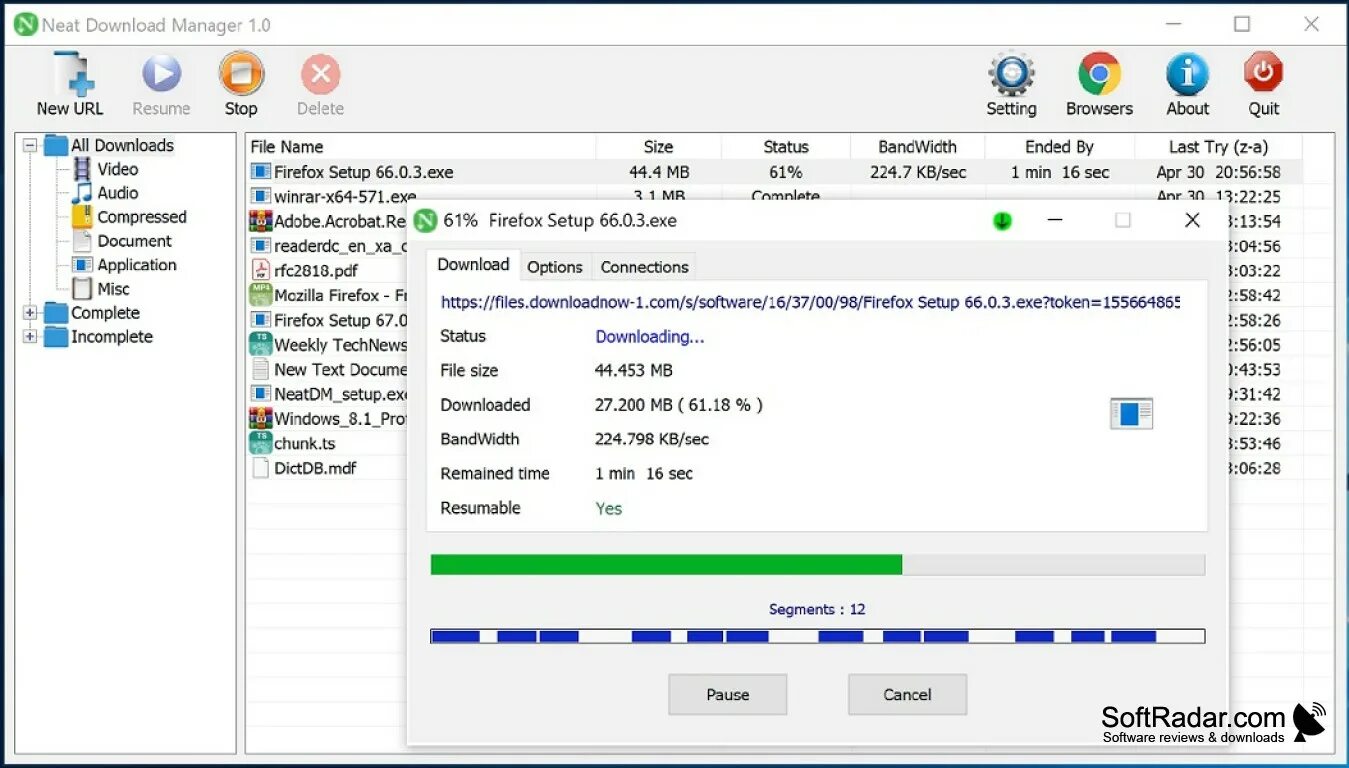Viewport: 1349px width, 768px height.
Task: Expand the Incomplete folder node
Action: (30, 337)
